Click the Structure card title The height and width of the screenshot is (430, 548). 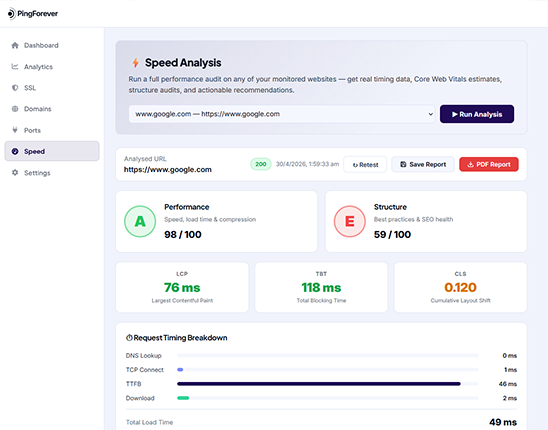click(390, 207)
